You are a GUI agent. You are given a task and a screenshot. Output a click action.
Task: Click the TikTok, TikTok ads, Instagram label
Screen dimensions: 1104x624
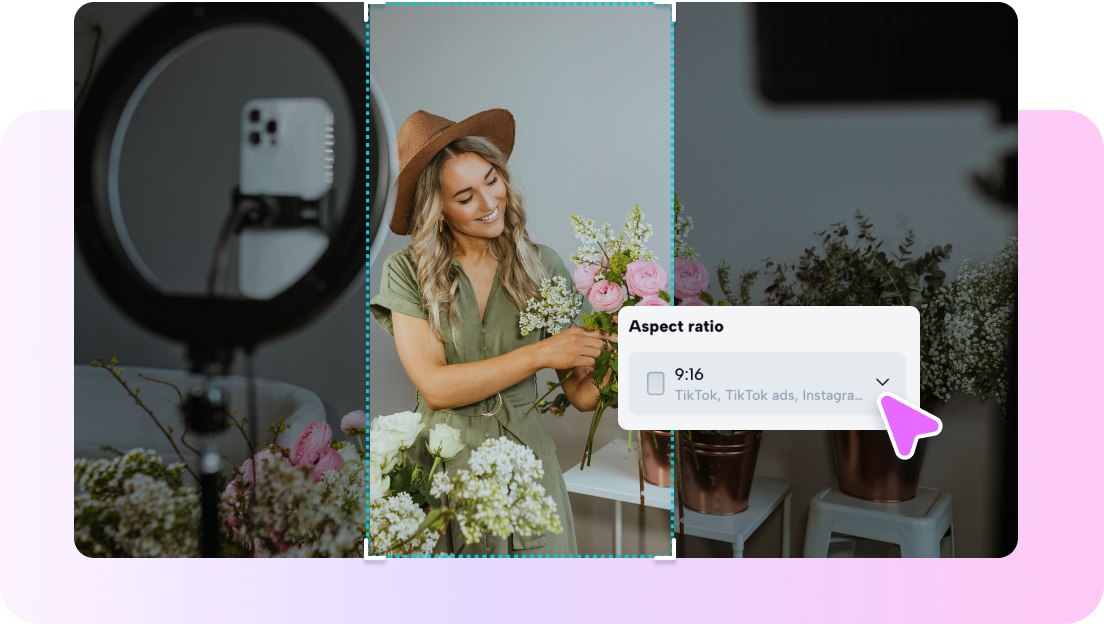click(768, 392)
